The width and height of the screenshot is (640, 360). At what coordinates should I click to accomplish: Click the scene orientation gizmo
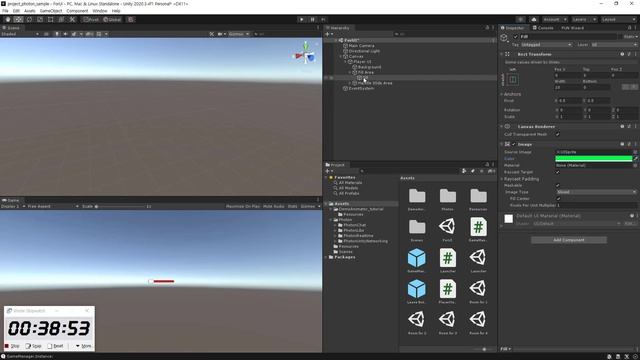[306, 54]
